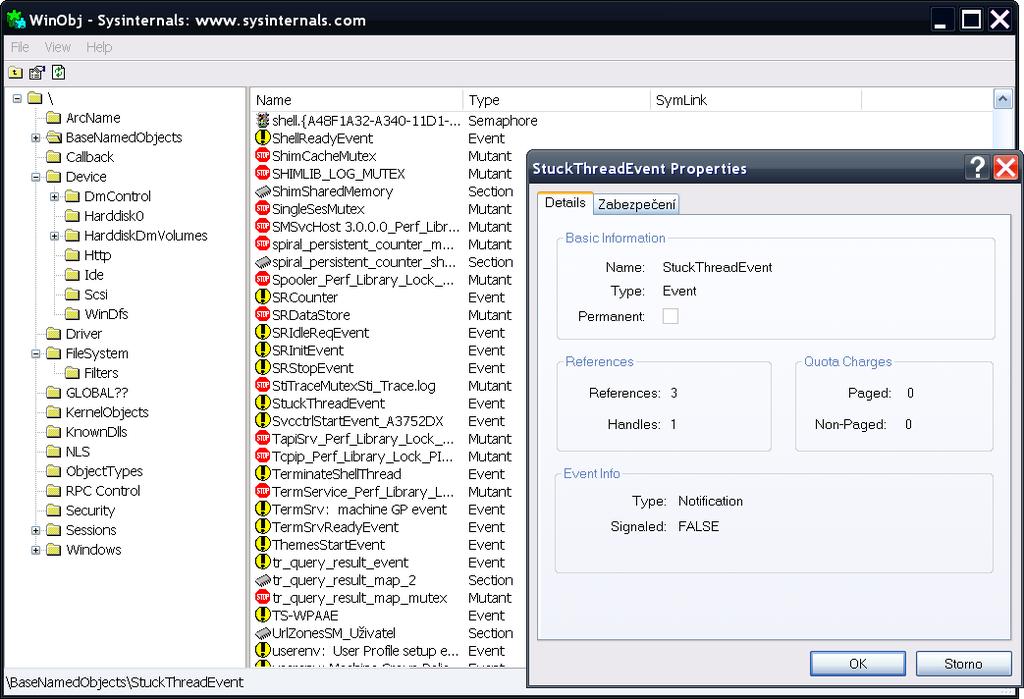Viewport: 1024px width, 699px height.
Task: Click the KnownDlls folder icon
Action: [x=54, y=432]
